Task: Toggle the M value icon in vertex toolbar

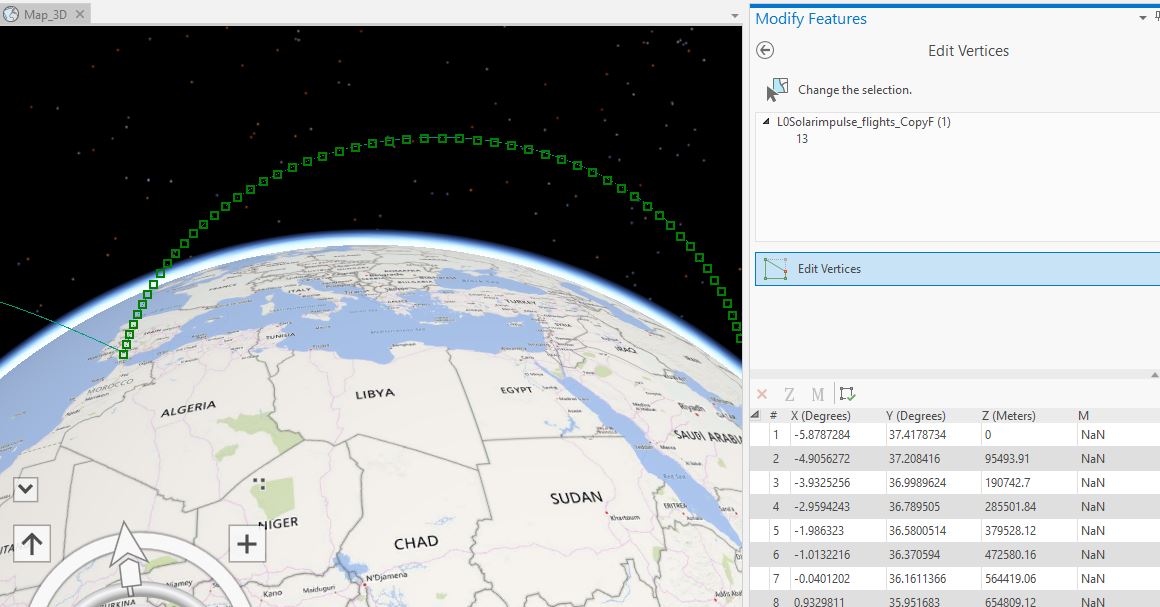Action: coord(817,395)
